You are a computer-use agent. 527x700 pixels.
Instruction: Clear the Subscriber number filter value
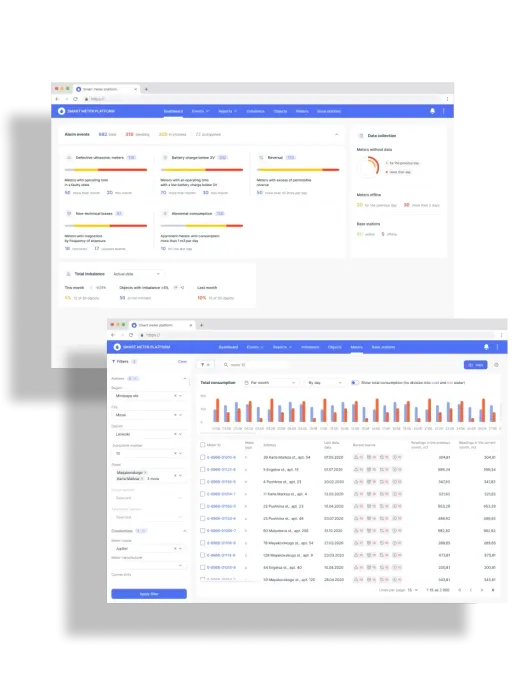click(175, 454)
